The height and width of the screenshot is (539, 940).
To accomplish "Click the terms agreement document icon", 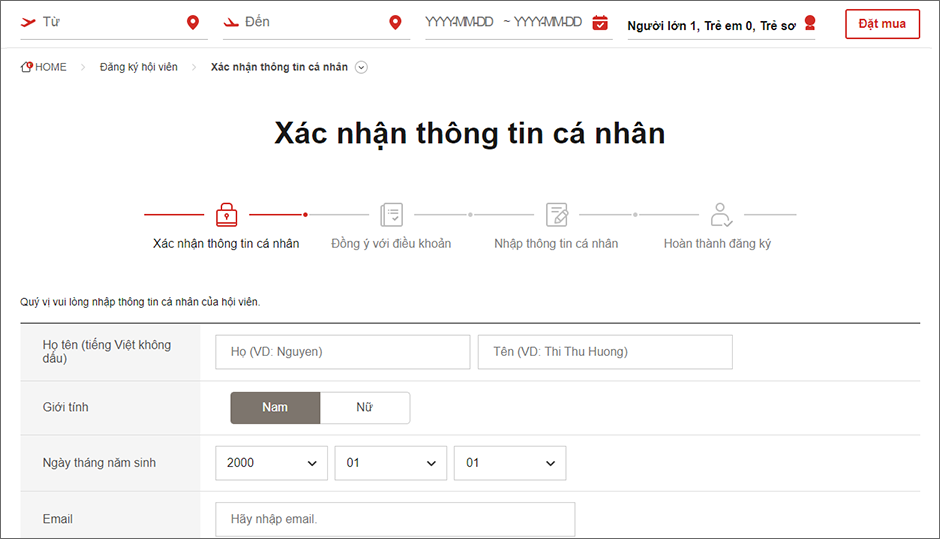I will (x=391, y=214).
